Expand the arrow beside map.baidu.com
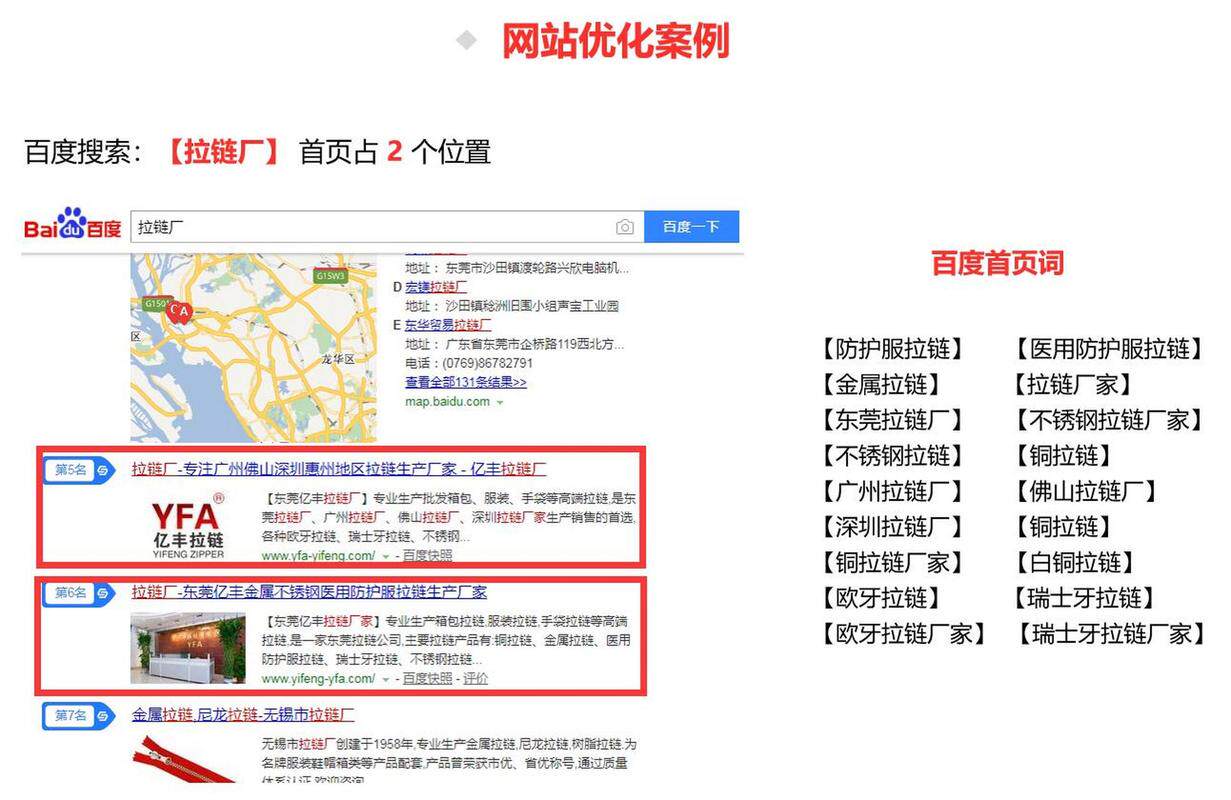This screenshot has height=800, width=1231. [x=500, y=402]
